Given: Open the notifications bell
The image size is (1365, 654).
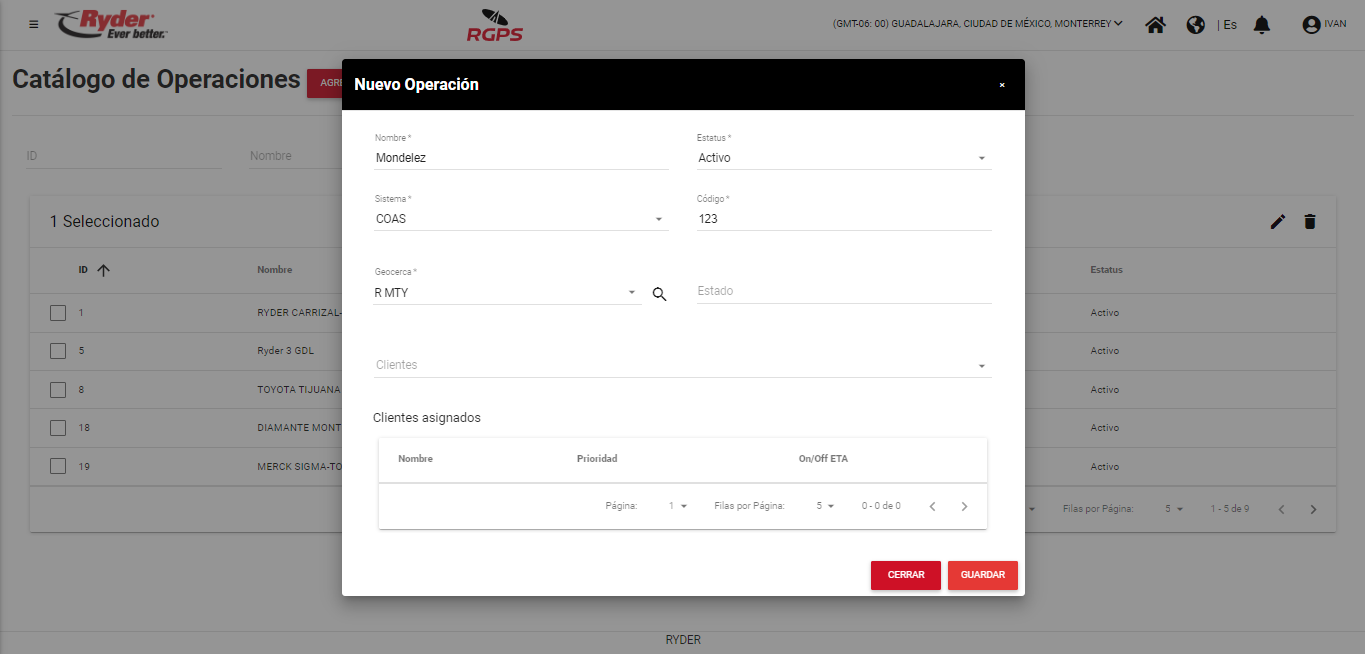Looking at the screenshot, I should (1262, 25).
